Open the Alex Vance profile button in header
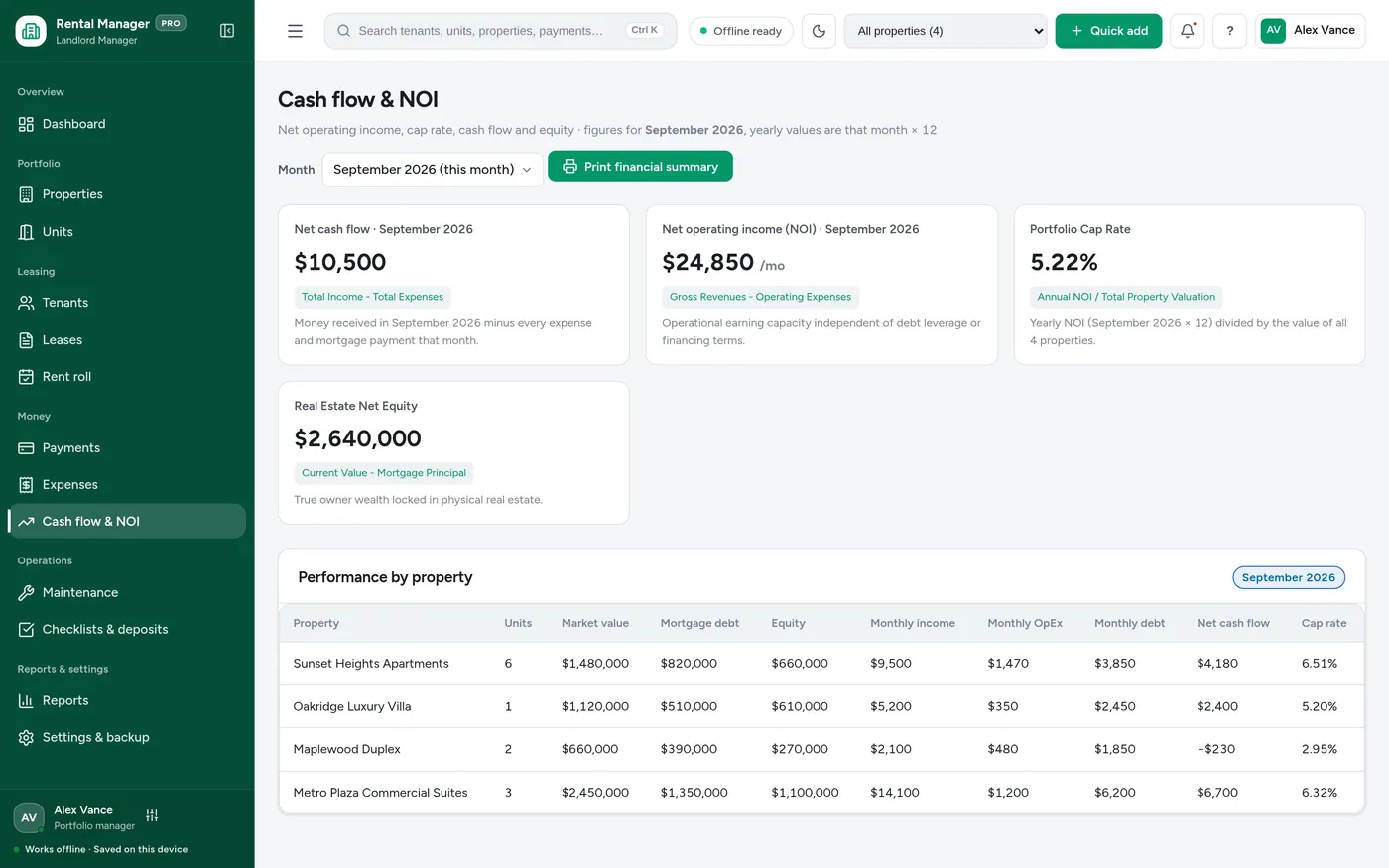 point(1310,31)
